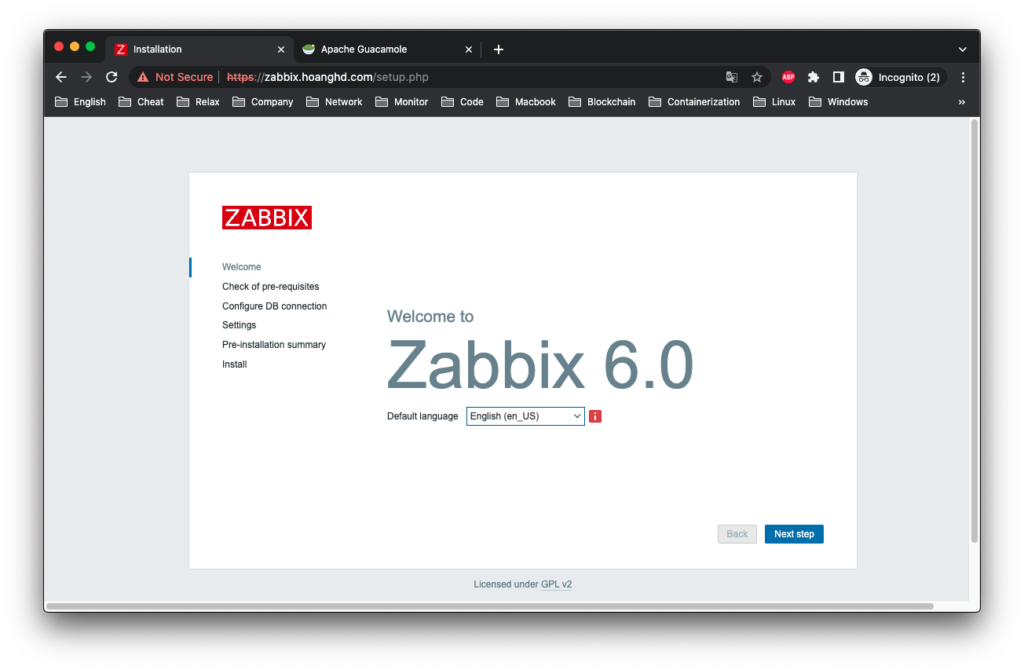Select Check of pre-requisites step
Viewport: 1024px width, 670px height.
(x=270, y=287)
